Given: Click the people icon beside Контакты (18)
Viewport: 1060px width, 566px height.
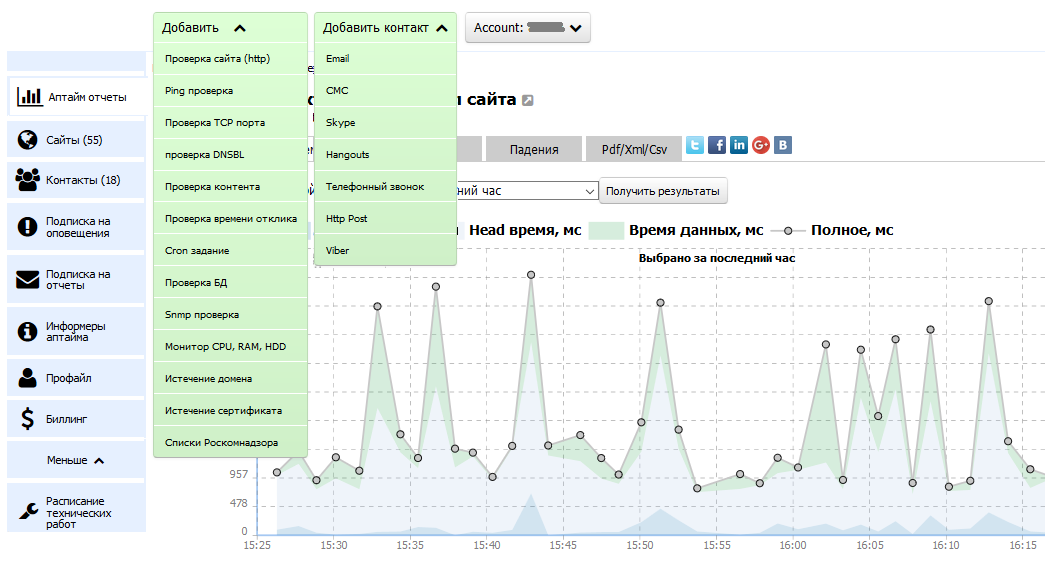Looking at the screenshot, I should click(x=27, y=180).
